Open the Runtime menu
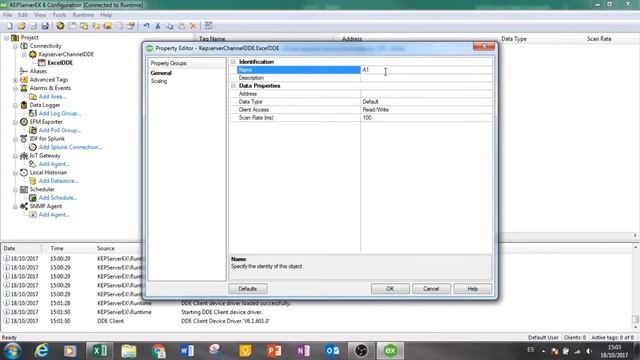 (83, 15)
